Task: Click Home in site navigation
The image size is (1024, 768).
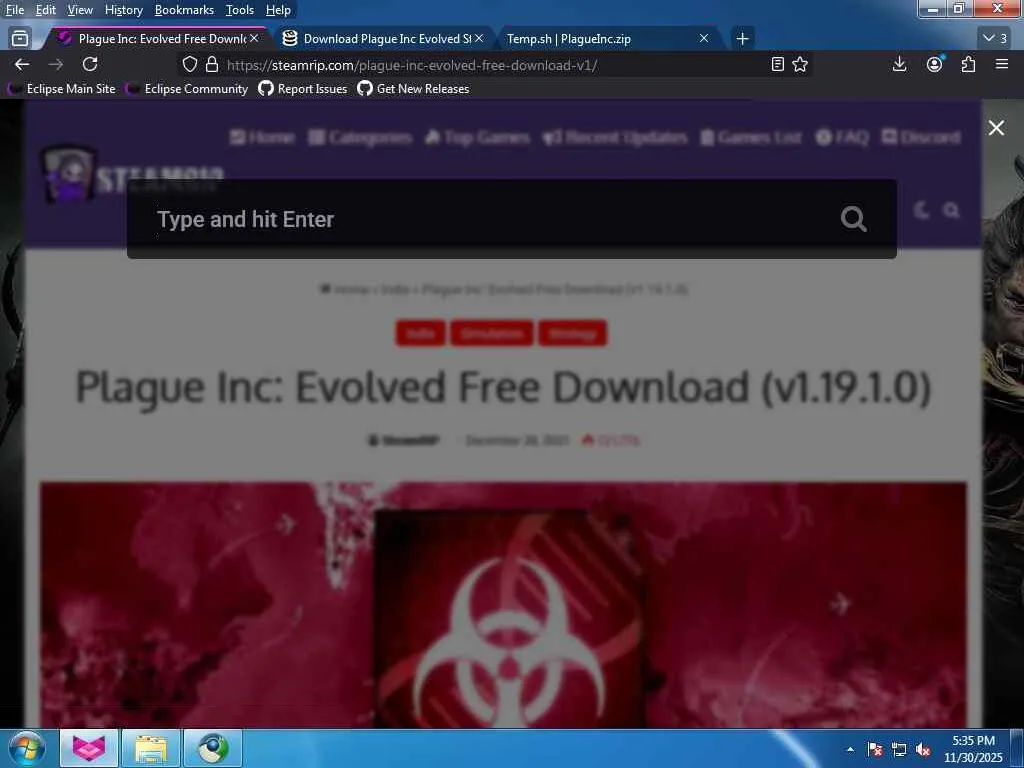Action: tap(262, 138)
